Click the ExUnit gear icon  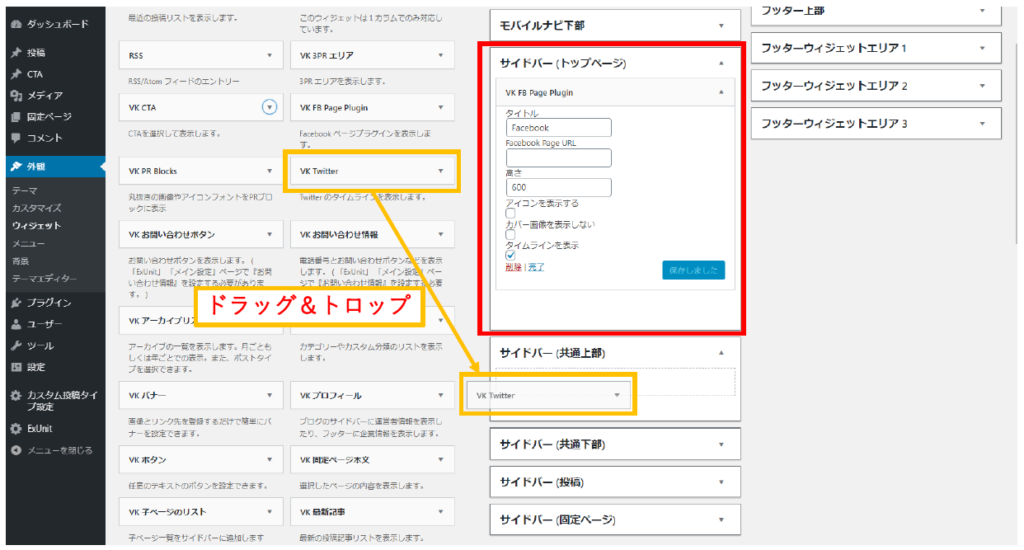[x=16, y=429]
